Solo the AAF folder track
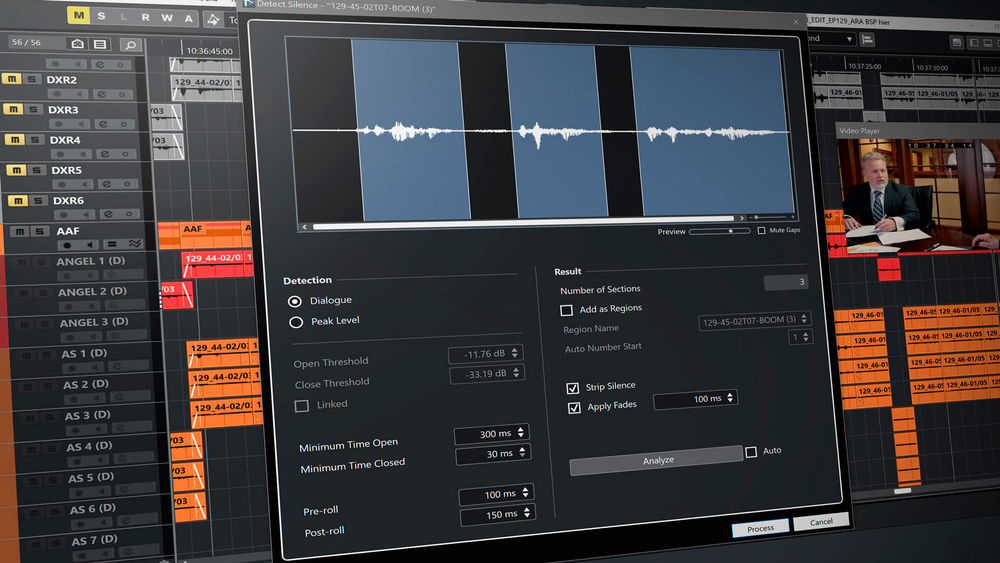The width and height of the screenshot is (1000, 563). point(38,231)
